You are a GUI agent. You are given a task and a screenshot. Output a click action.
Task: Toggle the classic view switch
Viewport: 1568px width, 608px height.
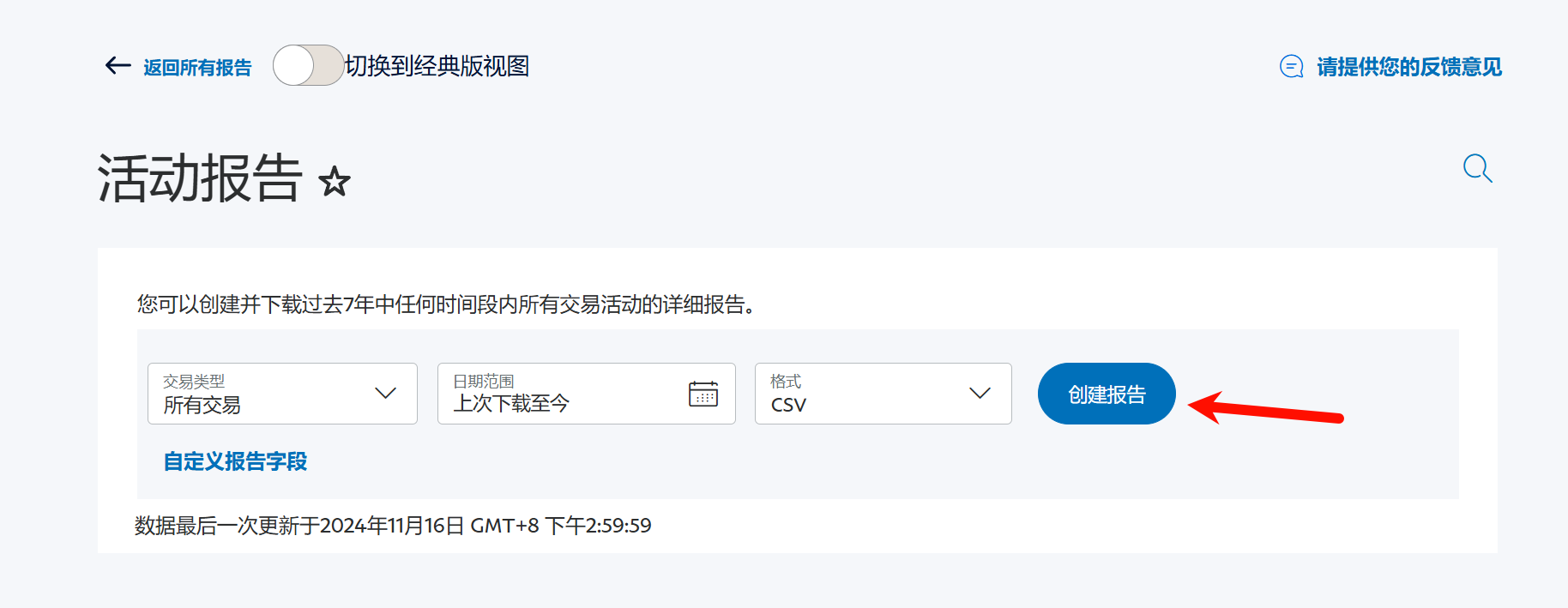[x=309, y=65]
